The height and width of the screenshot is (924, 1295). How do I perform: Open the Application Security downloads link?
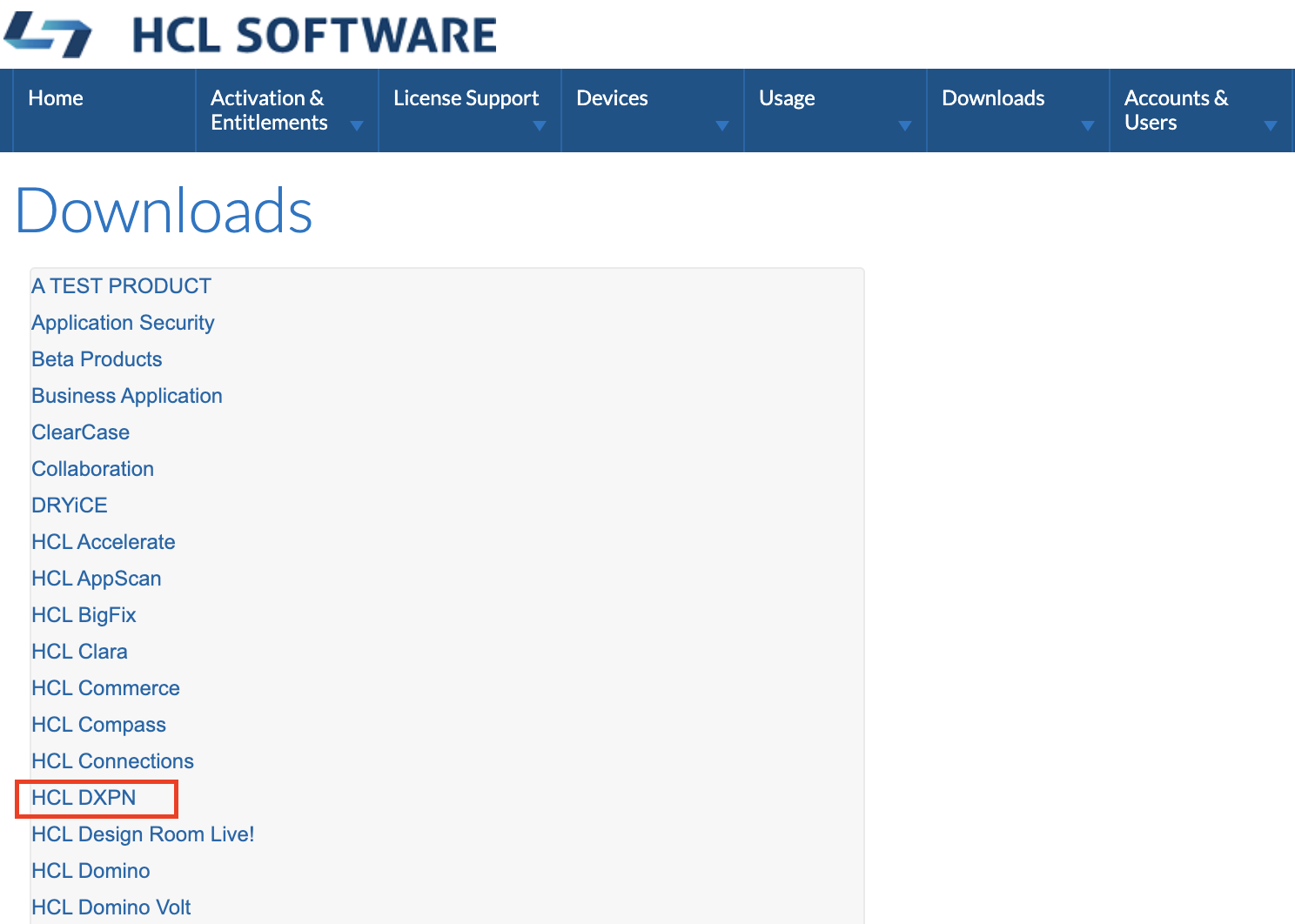tap(123, 323)
